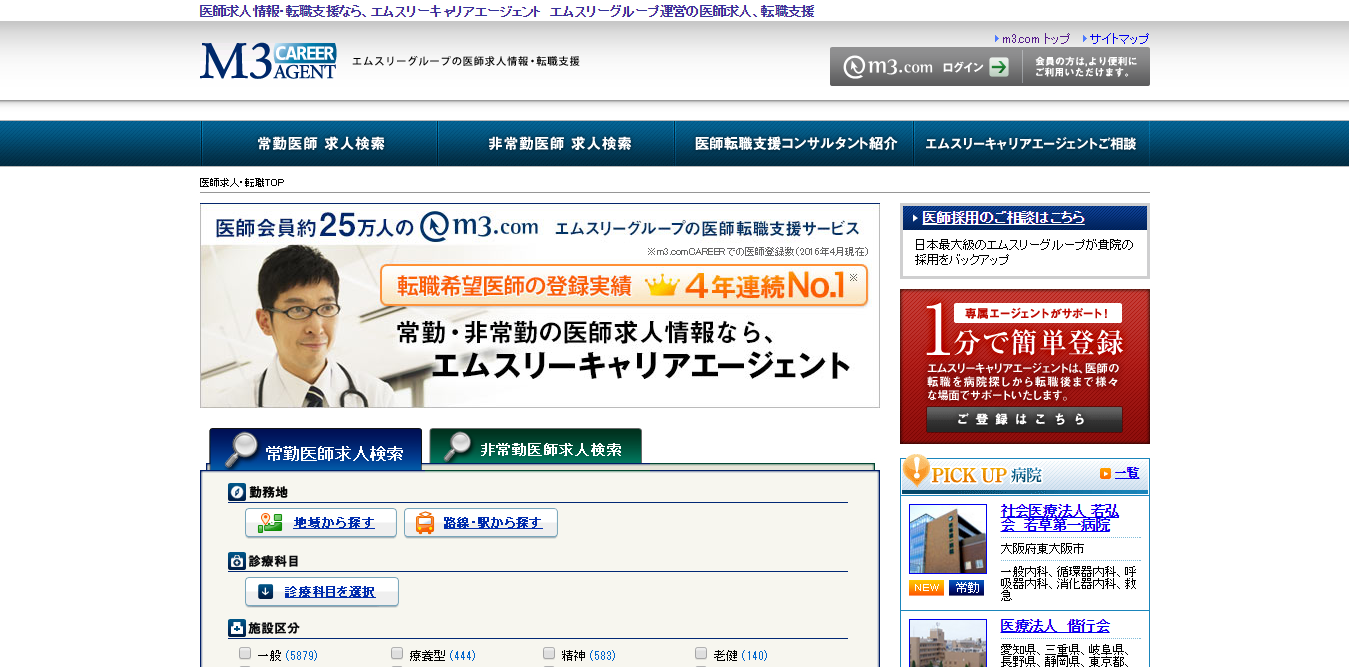
Task: Click the train icon beside 路線・駅から探す
Action: (425, 523)
